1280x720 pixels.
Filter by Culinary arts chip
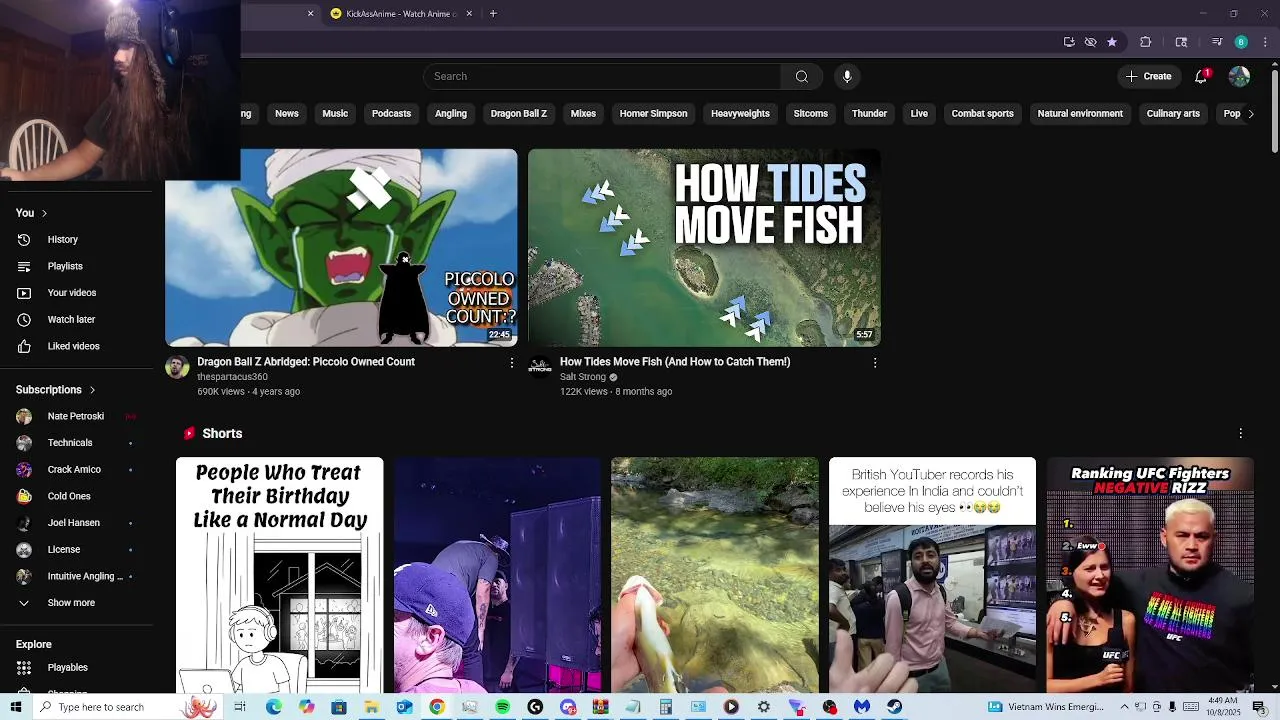[1173, 114]
